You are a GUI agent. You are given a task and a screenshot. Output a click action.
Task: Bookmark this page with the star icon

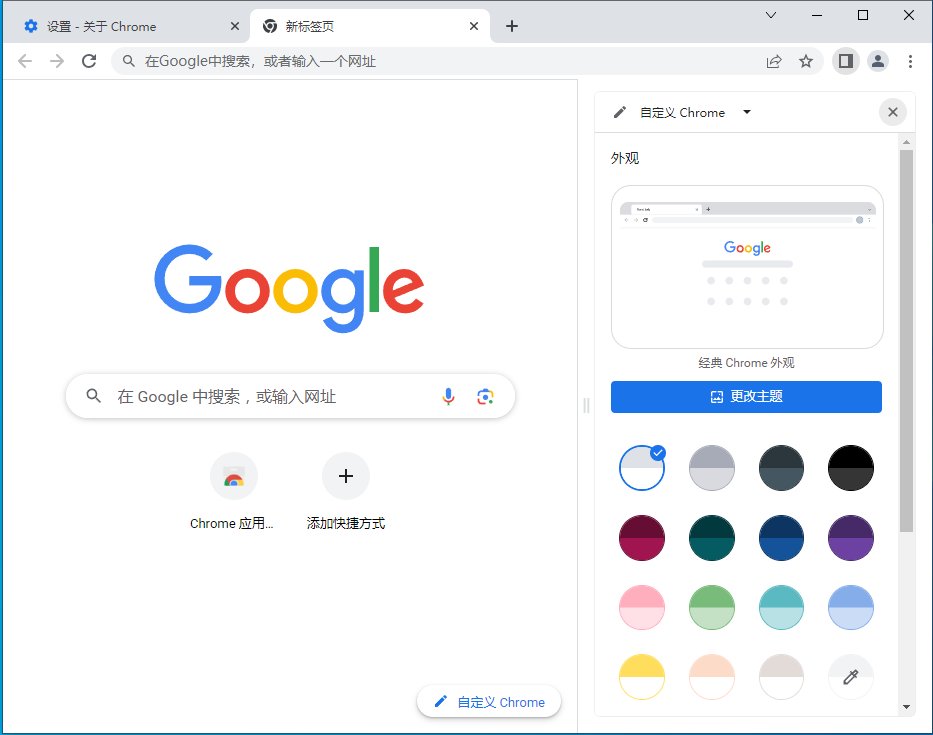[806, 61]
